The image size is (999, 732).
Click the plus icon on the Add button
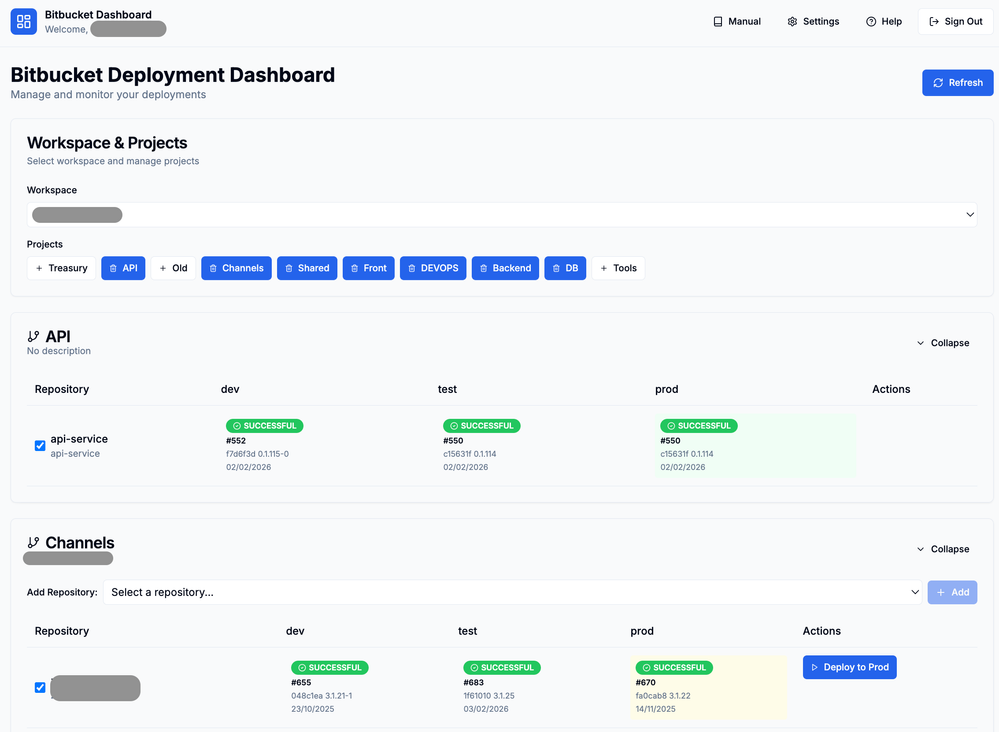point(940,592)
